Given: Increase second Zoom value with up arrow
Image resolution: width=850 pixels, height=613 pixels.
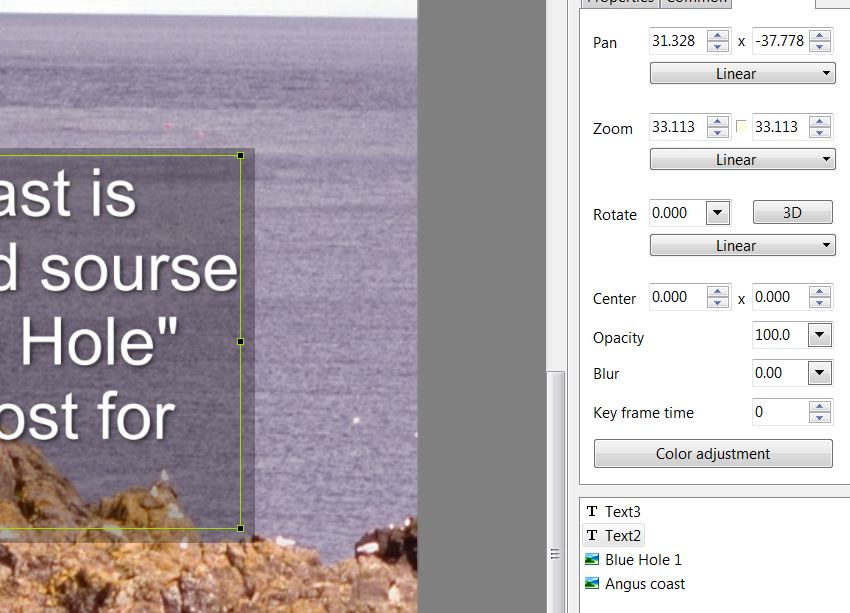Looking at the screenshot, I should tap(820, 122).
